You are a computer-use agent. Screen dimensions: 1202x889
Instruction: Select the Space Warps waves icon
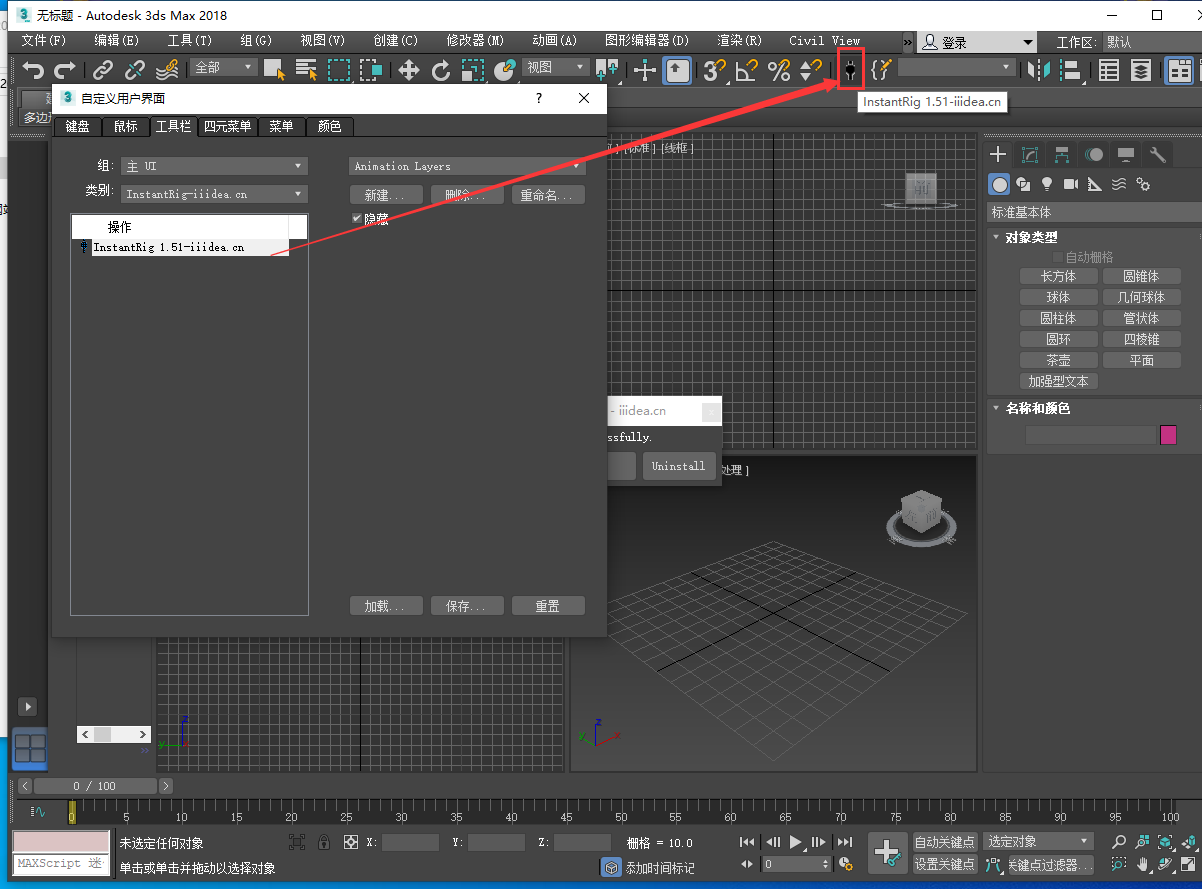pyautogui.click(x=1119, y=184)
